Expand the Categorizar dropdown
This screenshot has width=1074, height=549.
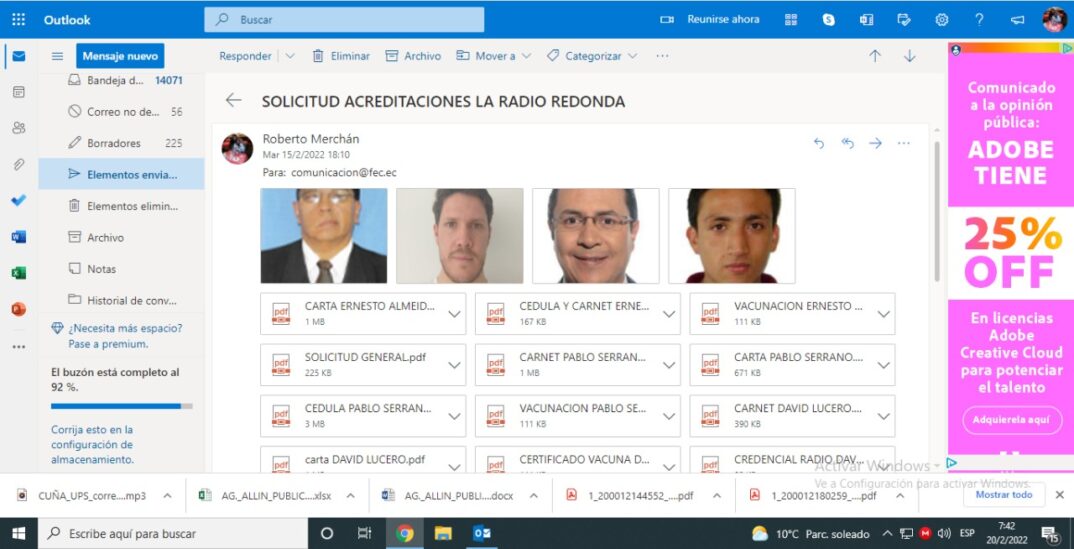(632, 56)
